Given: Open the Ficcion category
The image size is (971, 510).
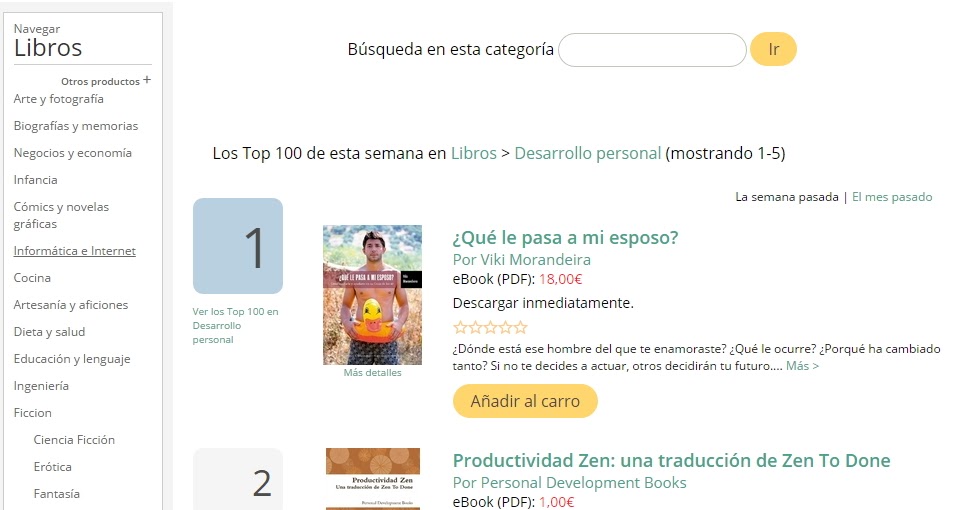Looking at the screenshot, I should (x=32, y=413).
